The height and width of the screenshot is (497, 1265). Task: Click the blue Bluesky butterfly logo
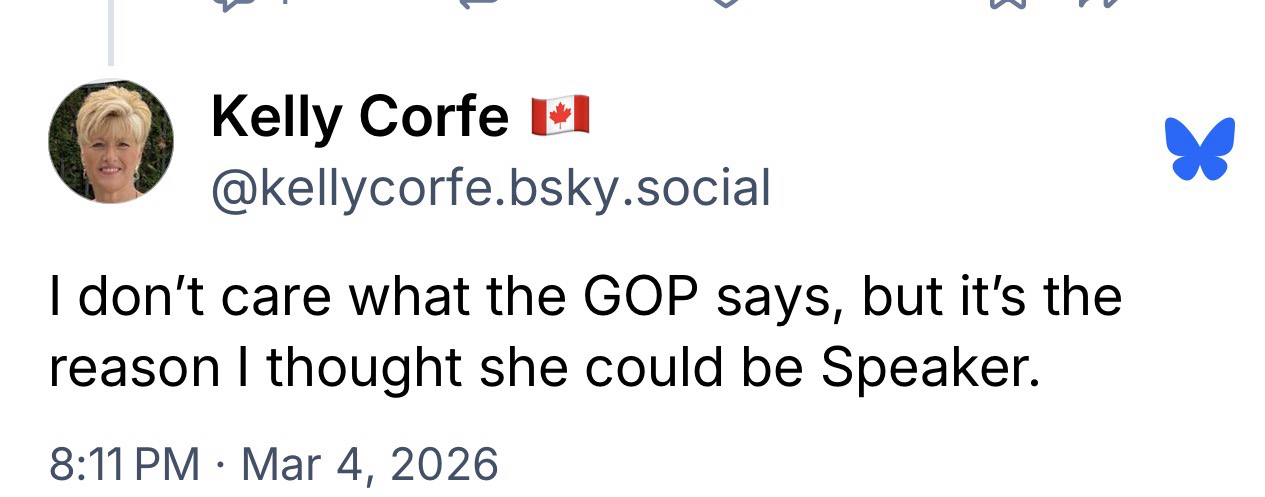click(x=1199, y=148)
